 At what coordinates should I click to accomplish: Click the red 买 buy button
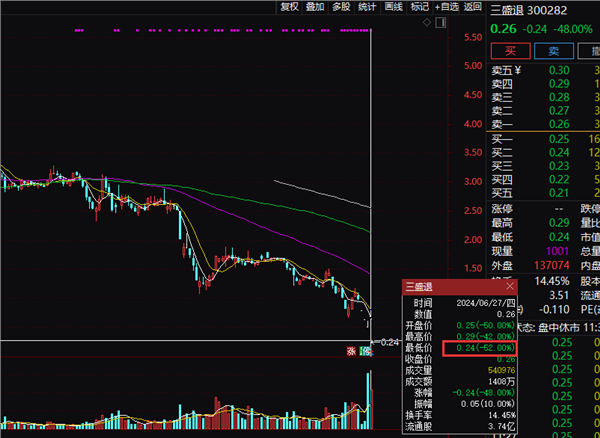[x=510, y=51]
